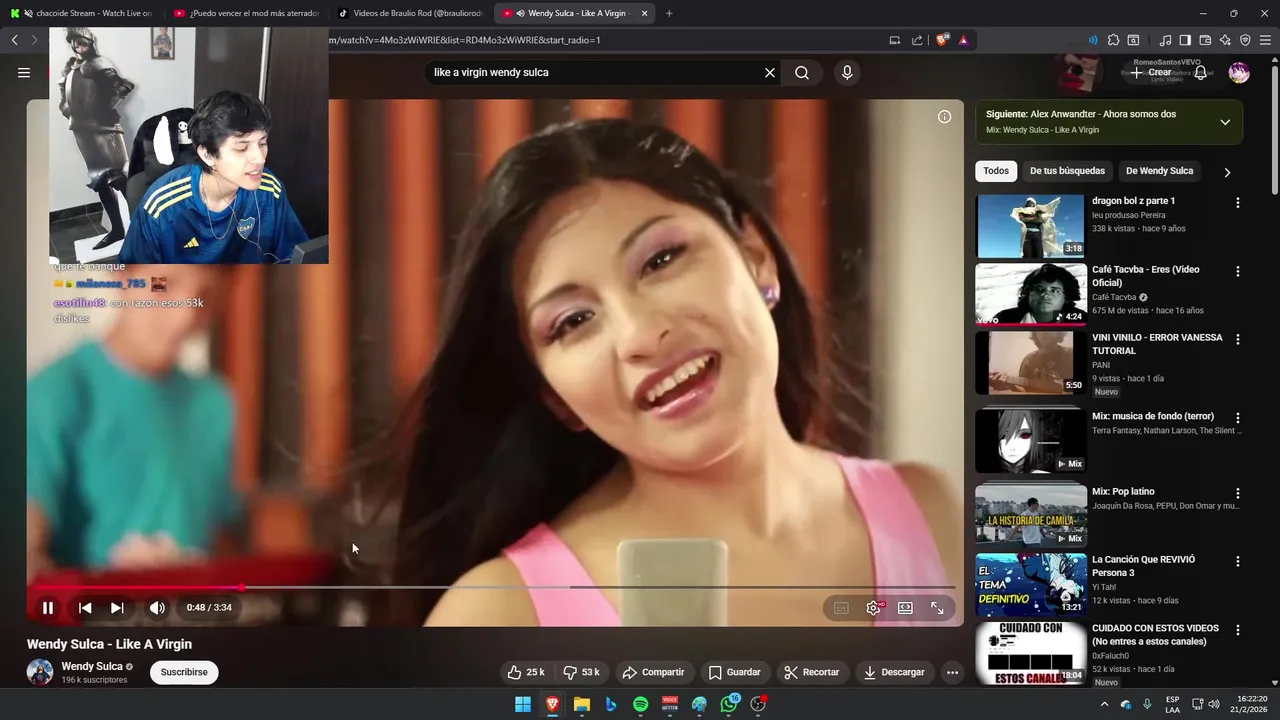Go back in browser history
This screenshot has width=1280, height=720.
click(x=15, y=40)
